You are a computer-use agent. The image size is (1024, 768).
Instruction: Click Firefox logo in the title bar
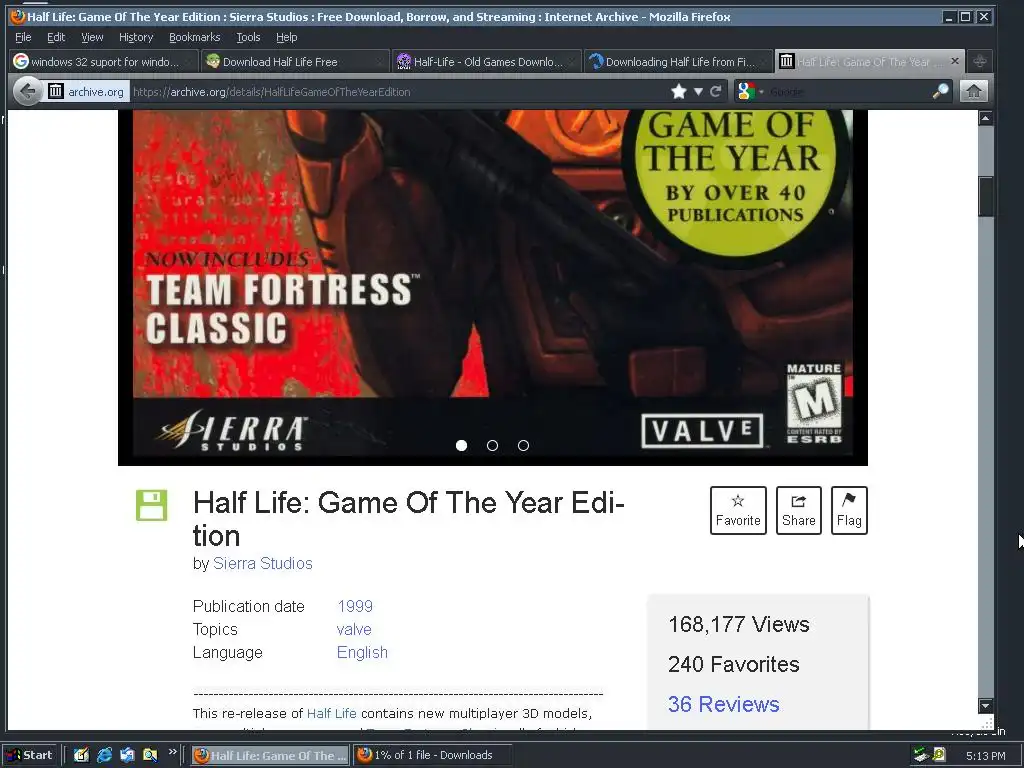[x=18, y=16]
